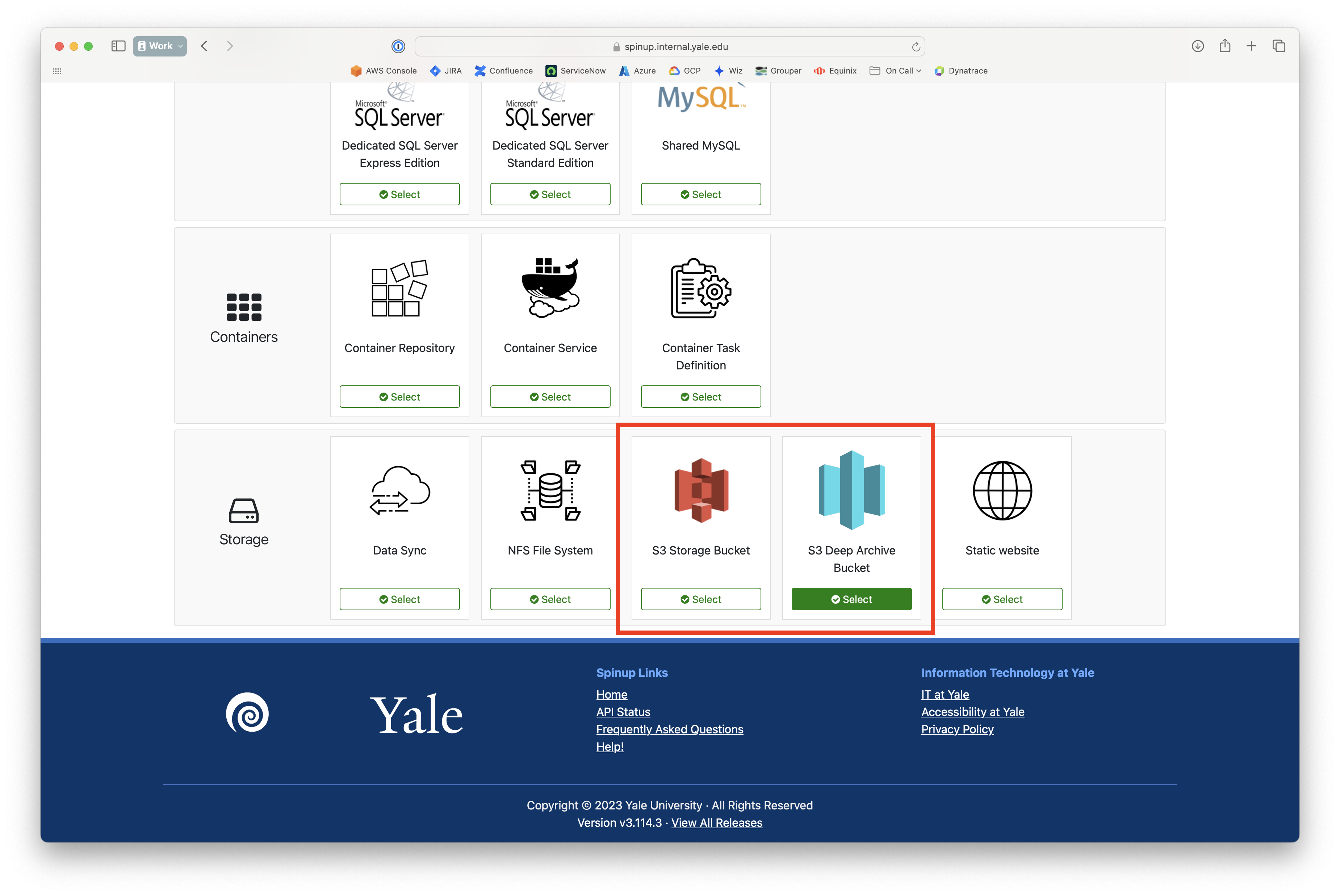
Task: Go back with the back arrow
Action: tap(204, 46)
